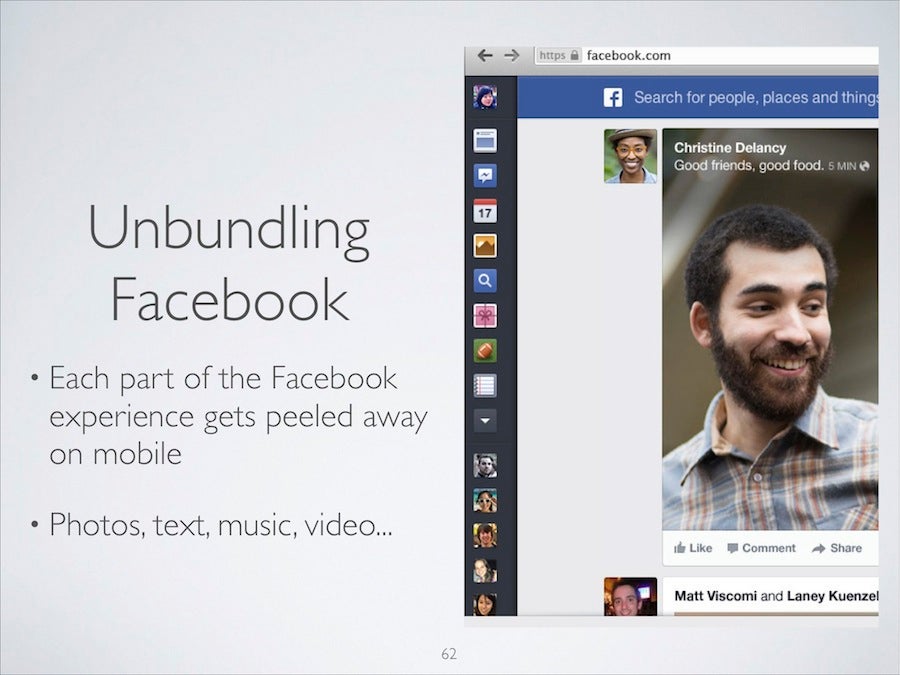900x675 pixels.
Task: Open the News Feed sidebar icon
Action: pos(485,141)
